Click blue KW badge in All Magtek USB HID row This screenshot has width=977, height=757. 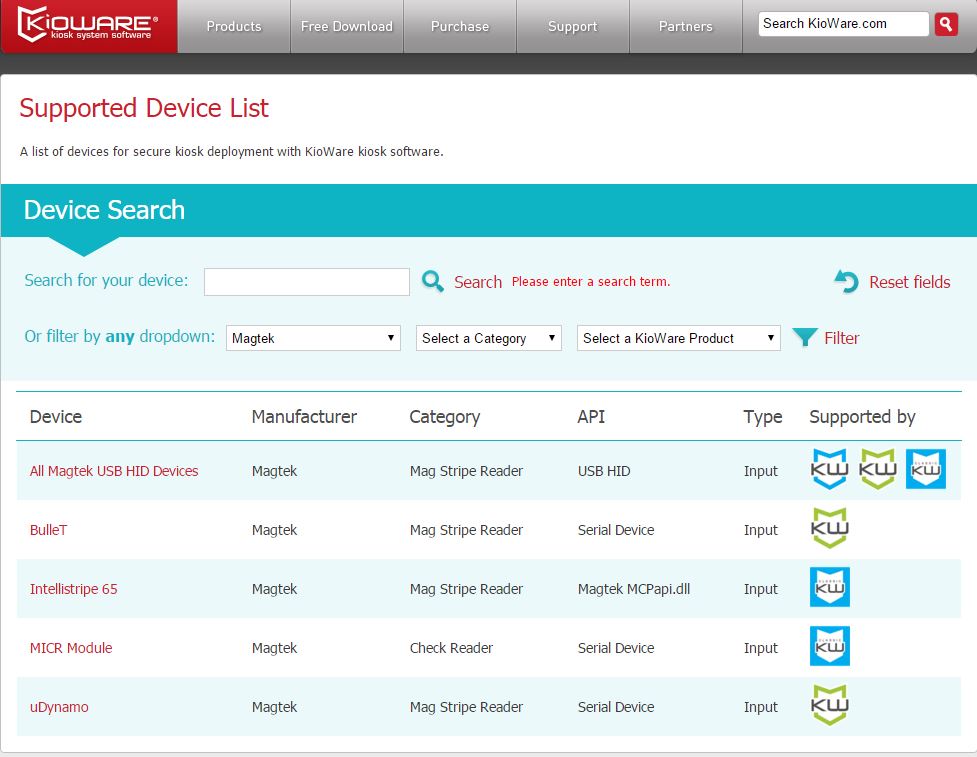(x=829, y=469)
